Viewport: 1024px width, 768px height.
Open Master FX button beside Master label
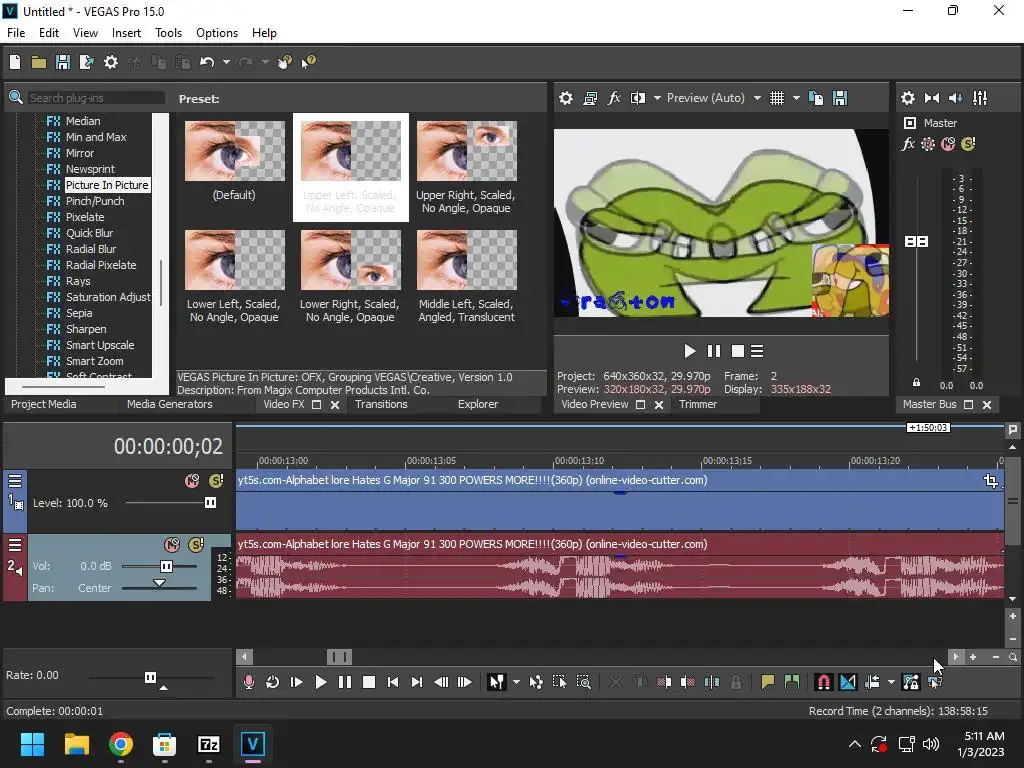pyautogui.click(x=908, y=144)
